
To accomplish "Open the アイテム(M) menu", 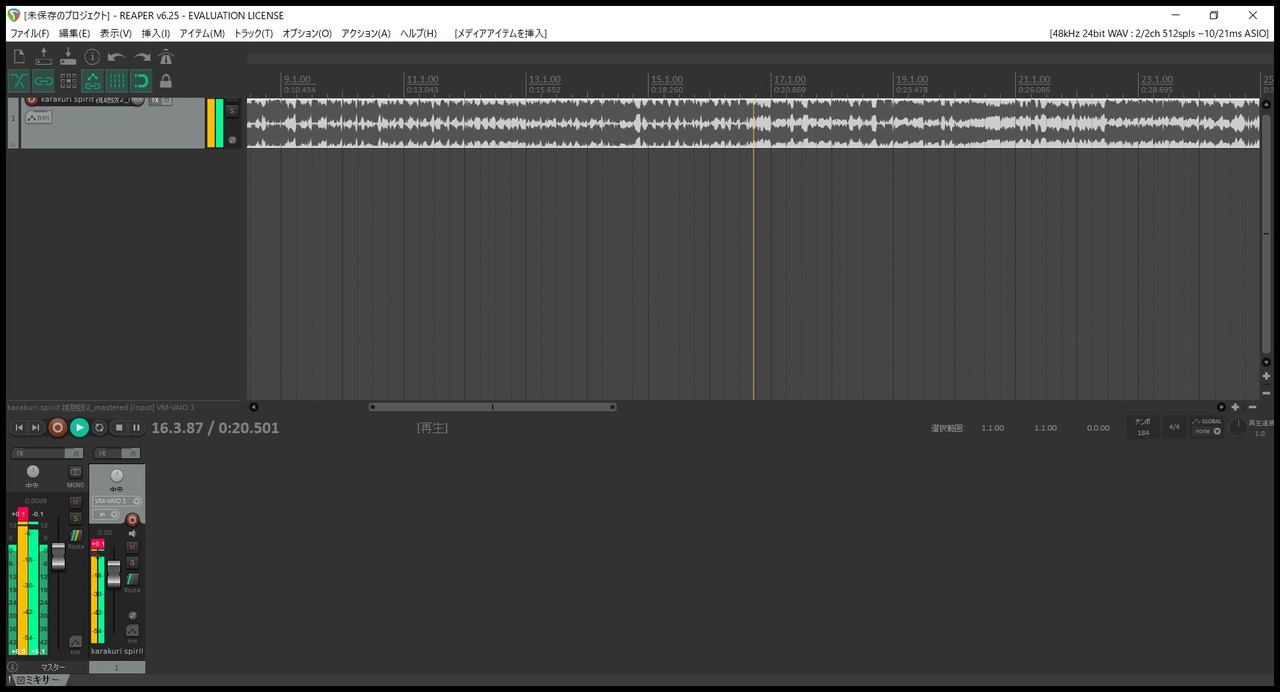I will [x=201, y=33].
